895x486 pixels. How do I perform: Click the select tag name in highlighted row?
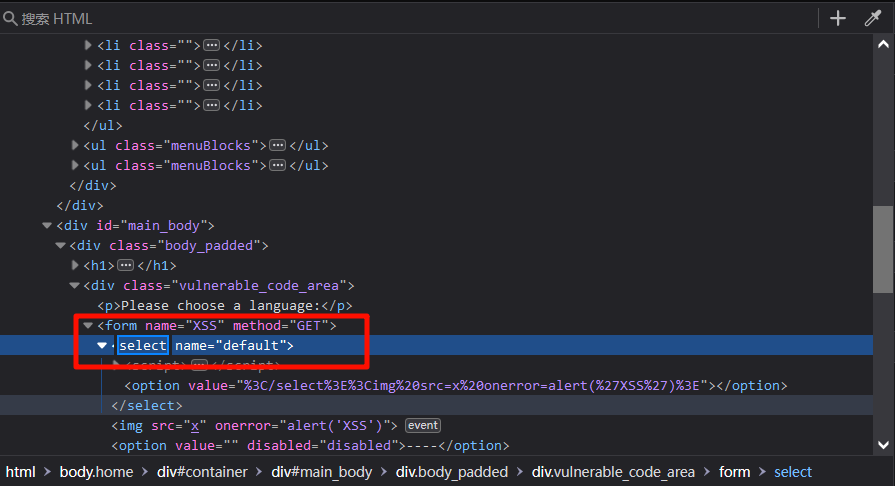point(143,346)
